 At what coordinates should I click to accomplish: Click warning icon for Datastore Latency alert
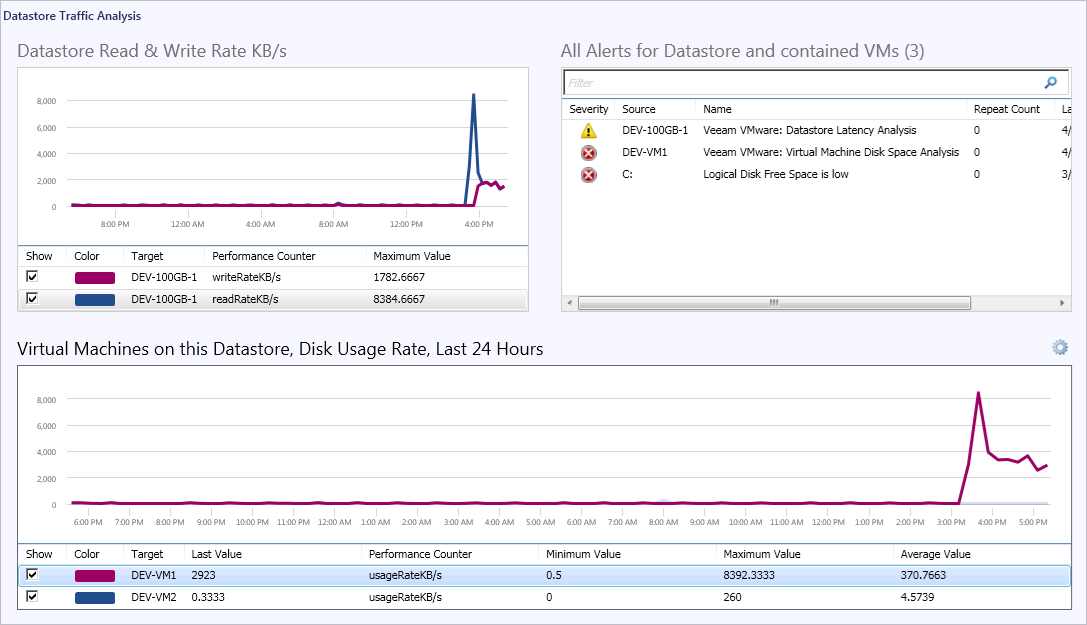click(588, 131)
